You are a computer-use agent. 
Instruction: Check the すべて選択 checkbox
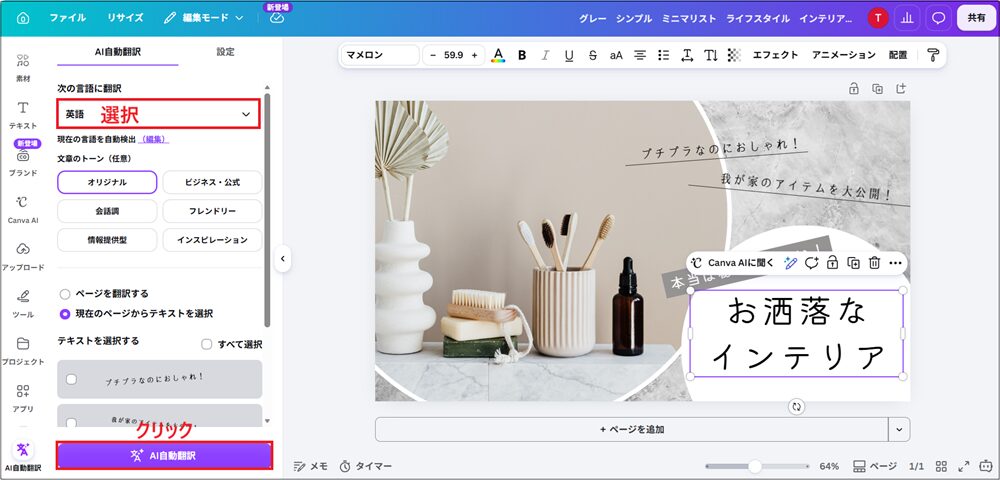207,344
